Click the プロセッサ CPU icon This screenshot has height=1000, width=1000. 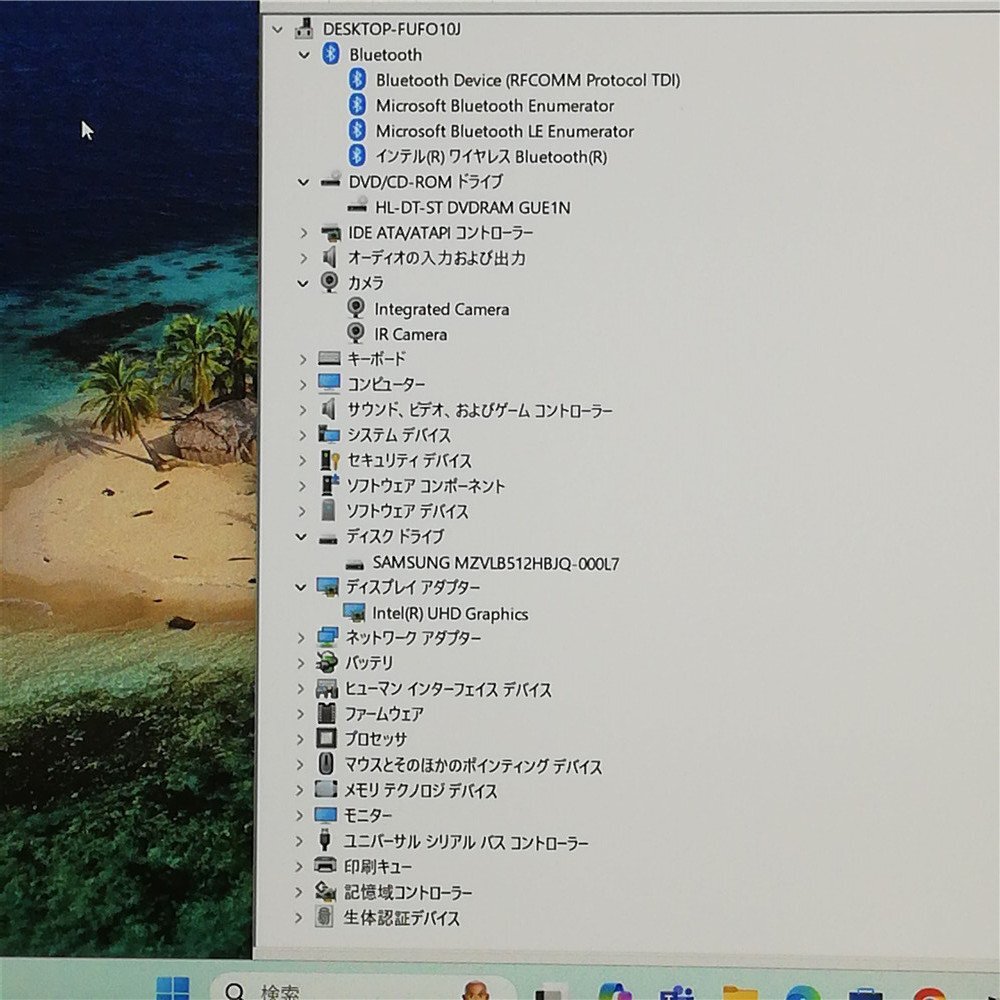click(x=327, y=739)
